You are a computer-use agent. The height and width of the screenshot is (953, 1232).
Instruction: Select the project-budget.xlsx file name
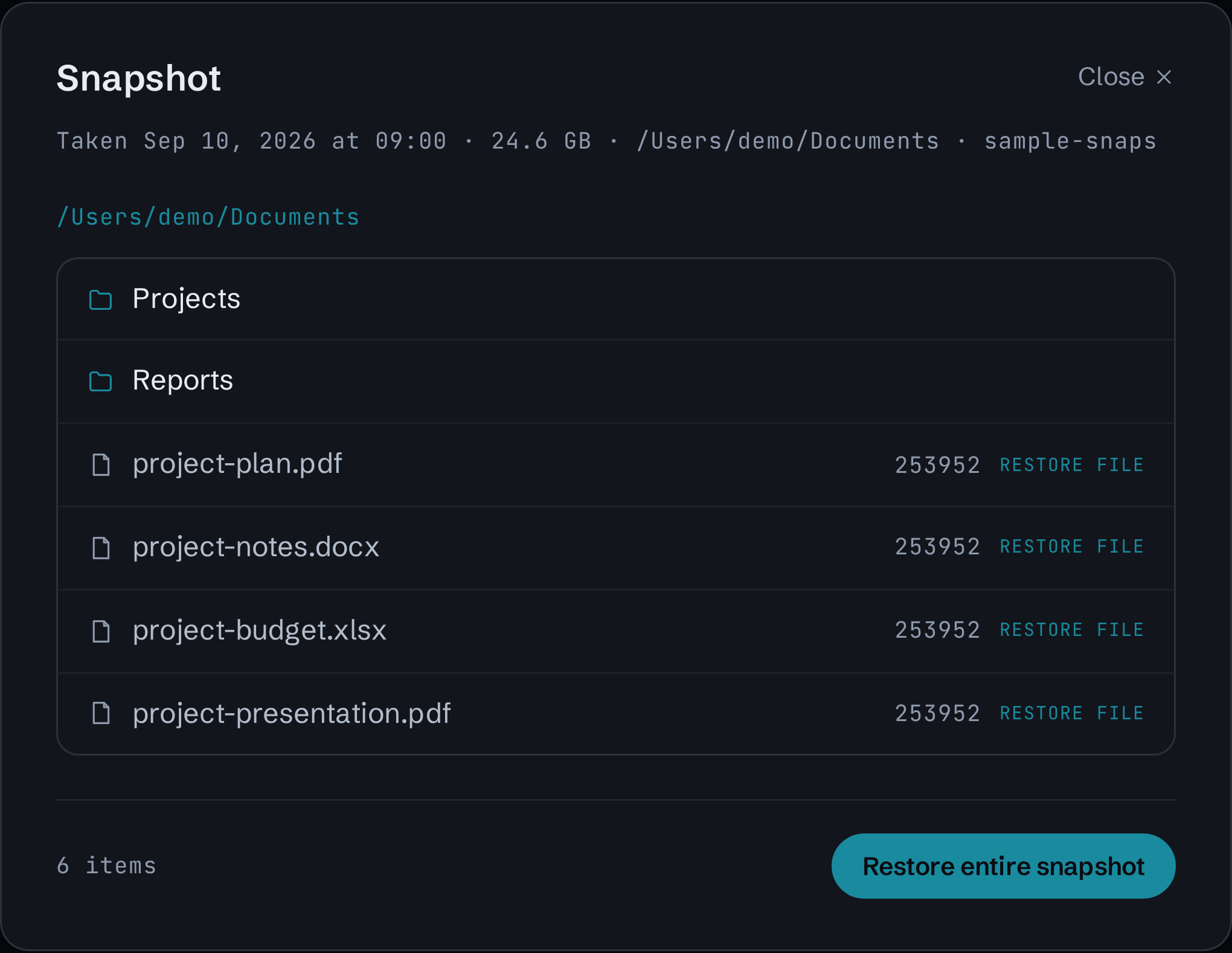[260, 631]
